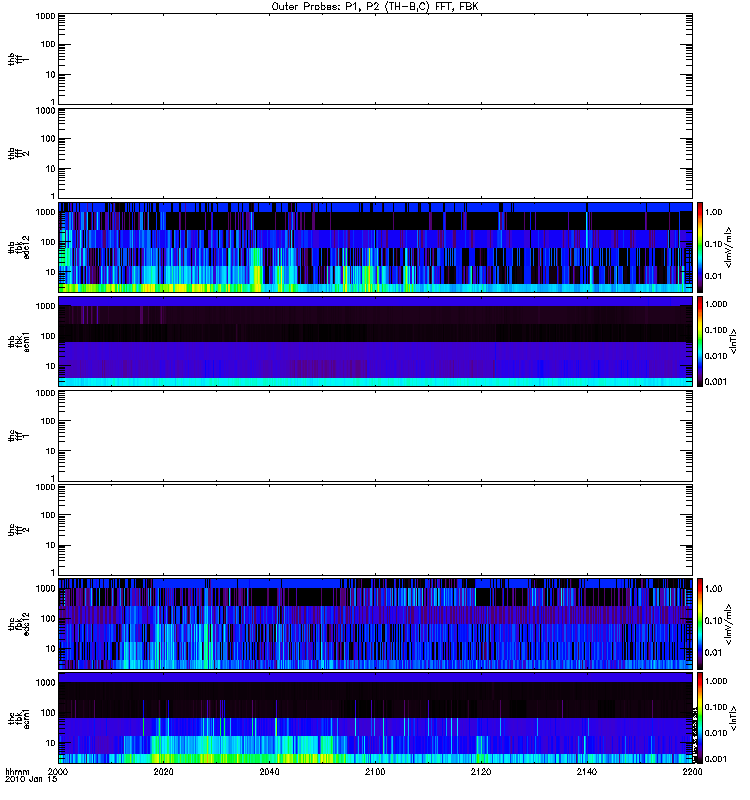750x800 pixels.
Task: Click the <|nT|> unit label beside thc scm1
Action: click(x=733, y=718)
